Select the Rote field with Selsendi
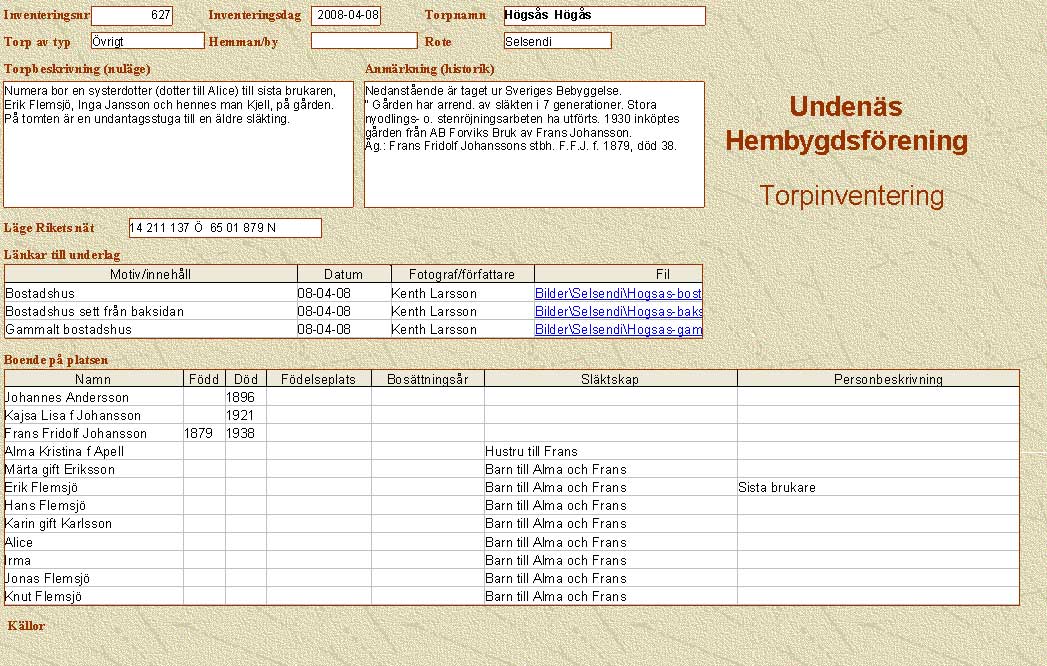 tap(557, 41)
